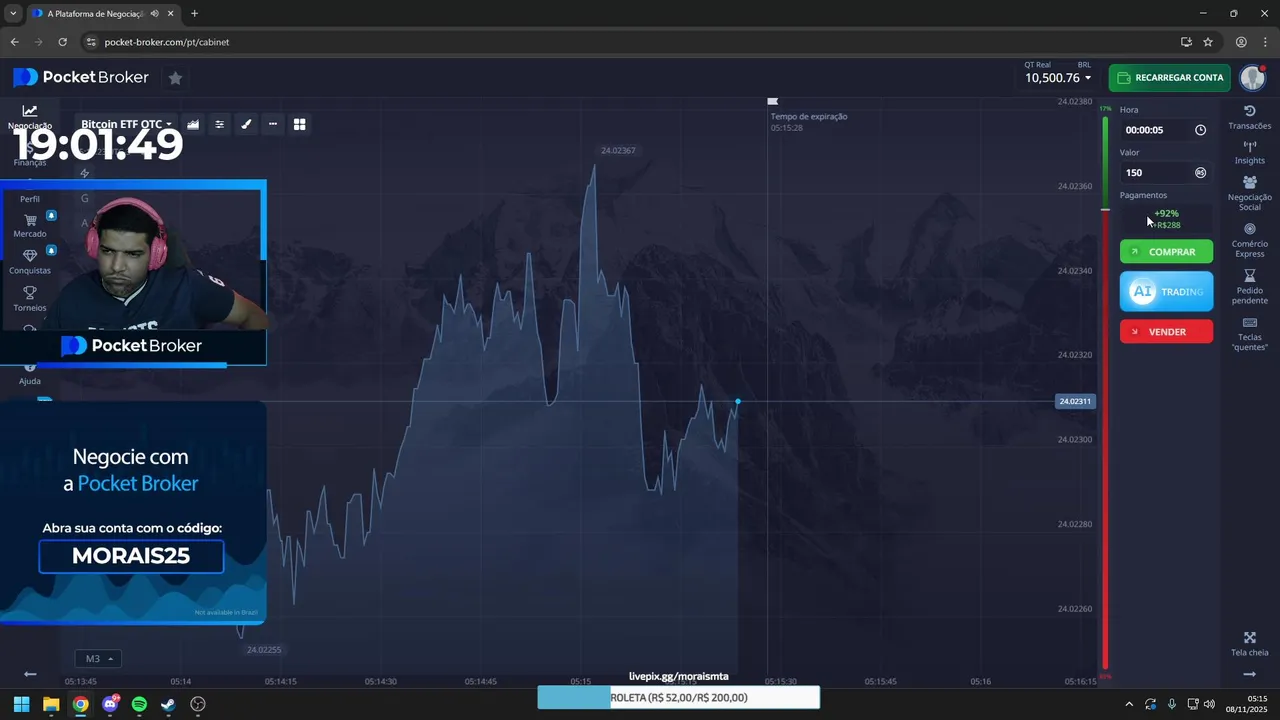Click the Hora expiration time field
1280x720 pixels.
point(1165,130)
